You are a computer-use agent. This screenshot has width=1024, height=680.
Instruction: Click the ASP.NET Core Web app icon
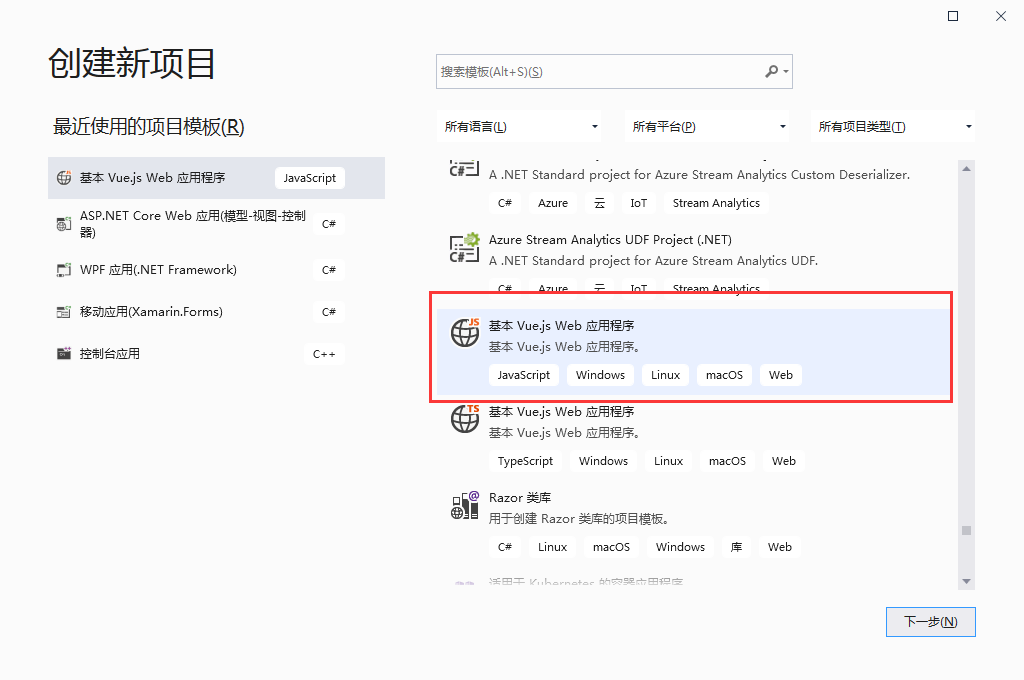pos(64,224)
